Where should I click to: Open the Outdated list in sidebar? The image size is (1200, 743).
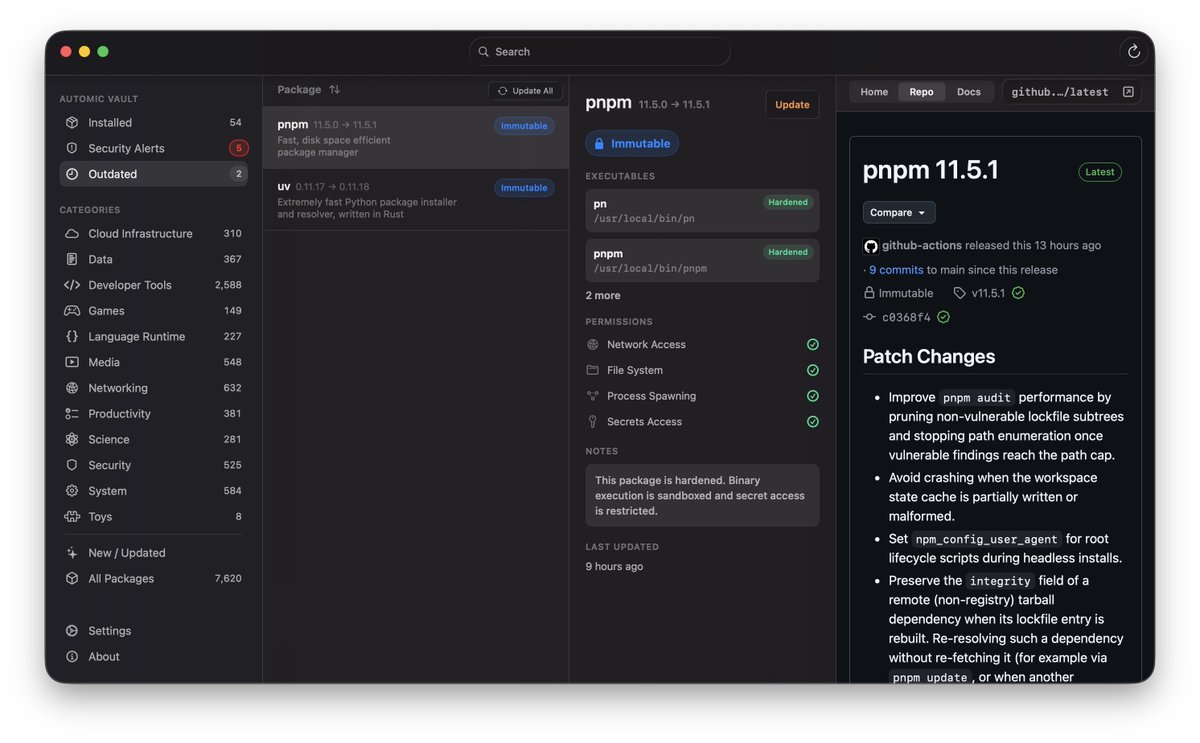(x=153, y=174)
